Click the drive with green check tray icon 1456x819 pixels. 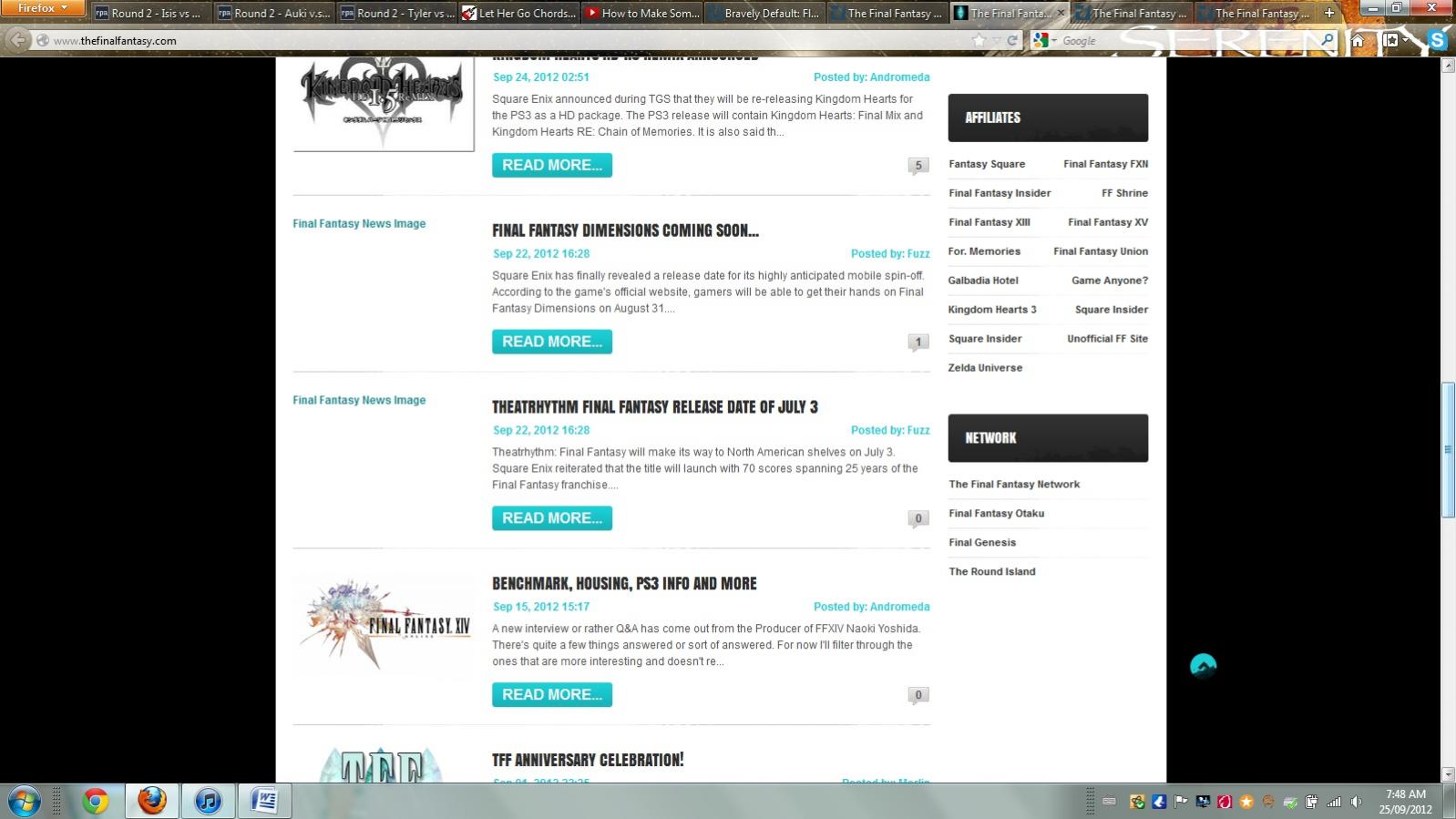[1289, 802]
